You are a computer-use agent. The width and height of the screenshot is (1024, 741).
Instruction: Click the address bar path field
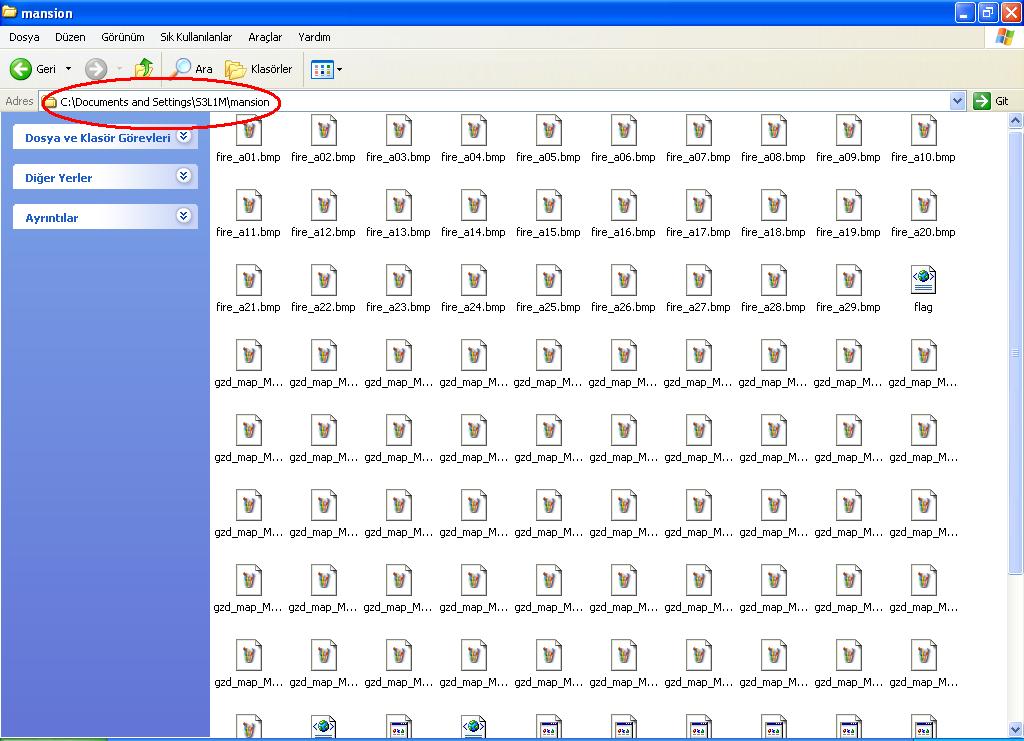click(x=496, y=102)
